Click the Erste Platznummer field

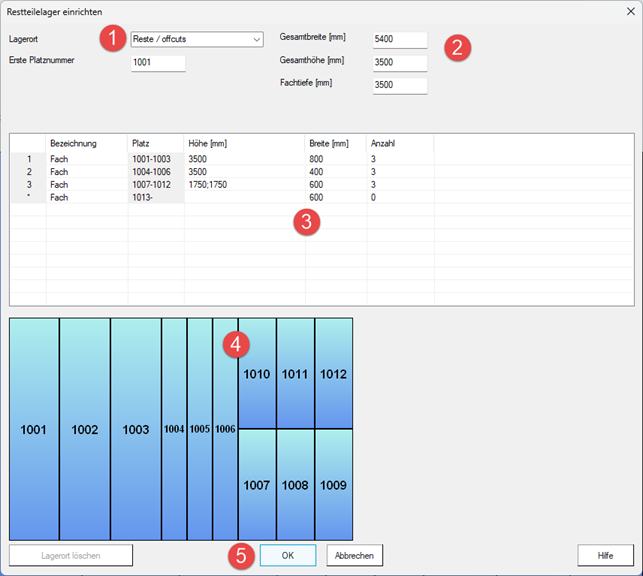(x=158, y=63)
